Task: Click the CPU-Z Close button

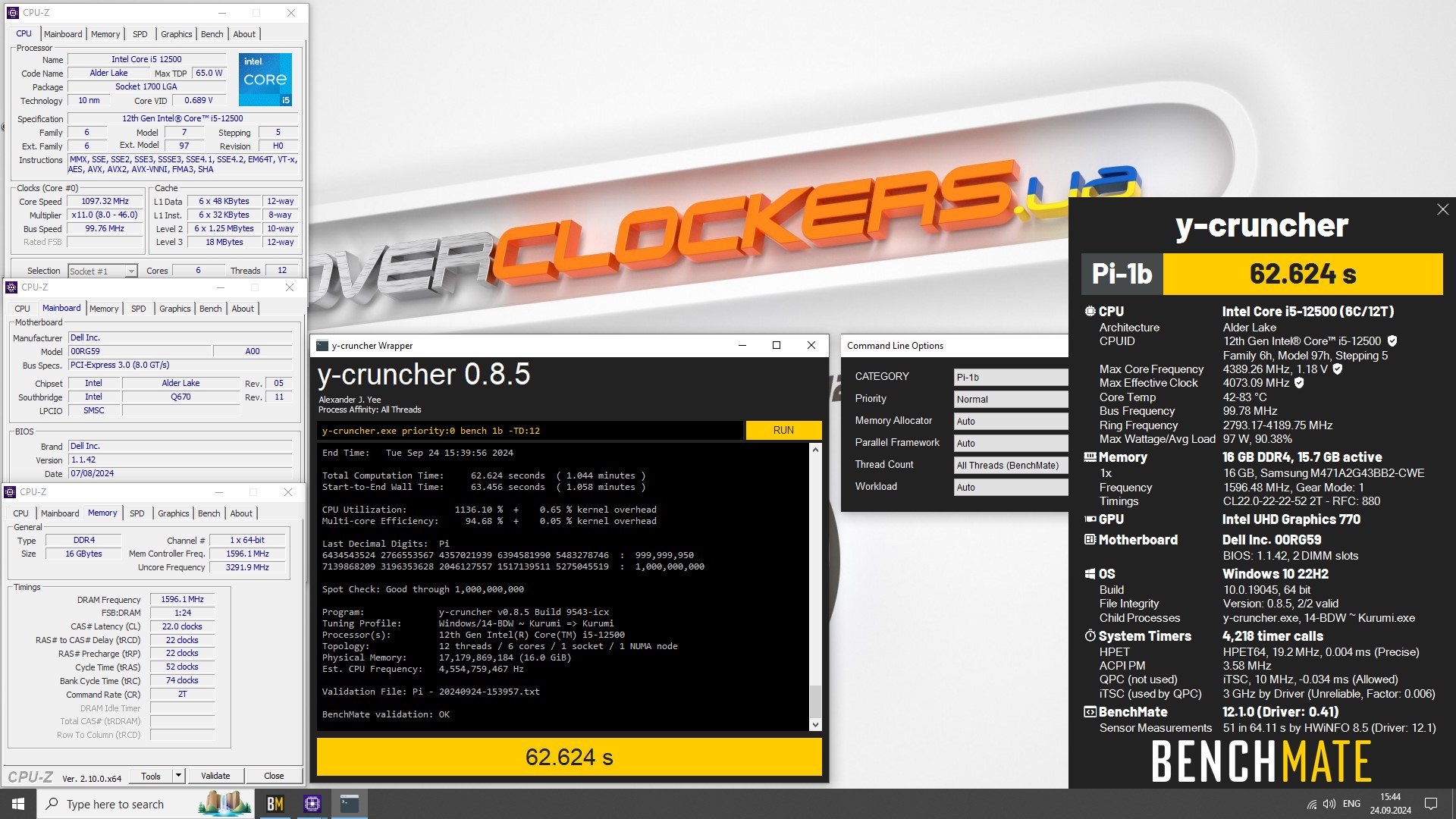Action: (274, 776)
